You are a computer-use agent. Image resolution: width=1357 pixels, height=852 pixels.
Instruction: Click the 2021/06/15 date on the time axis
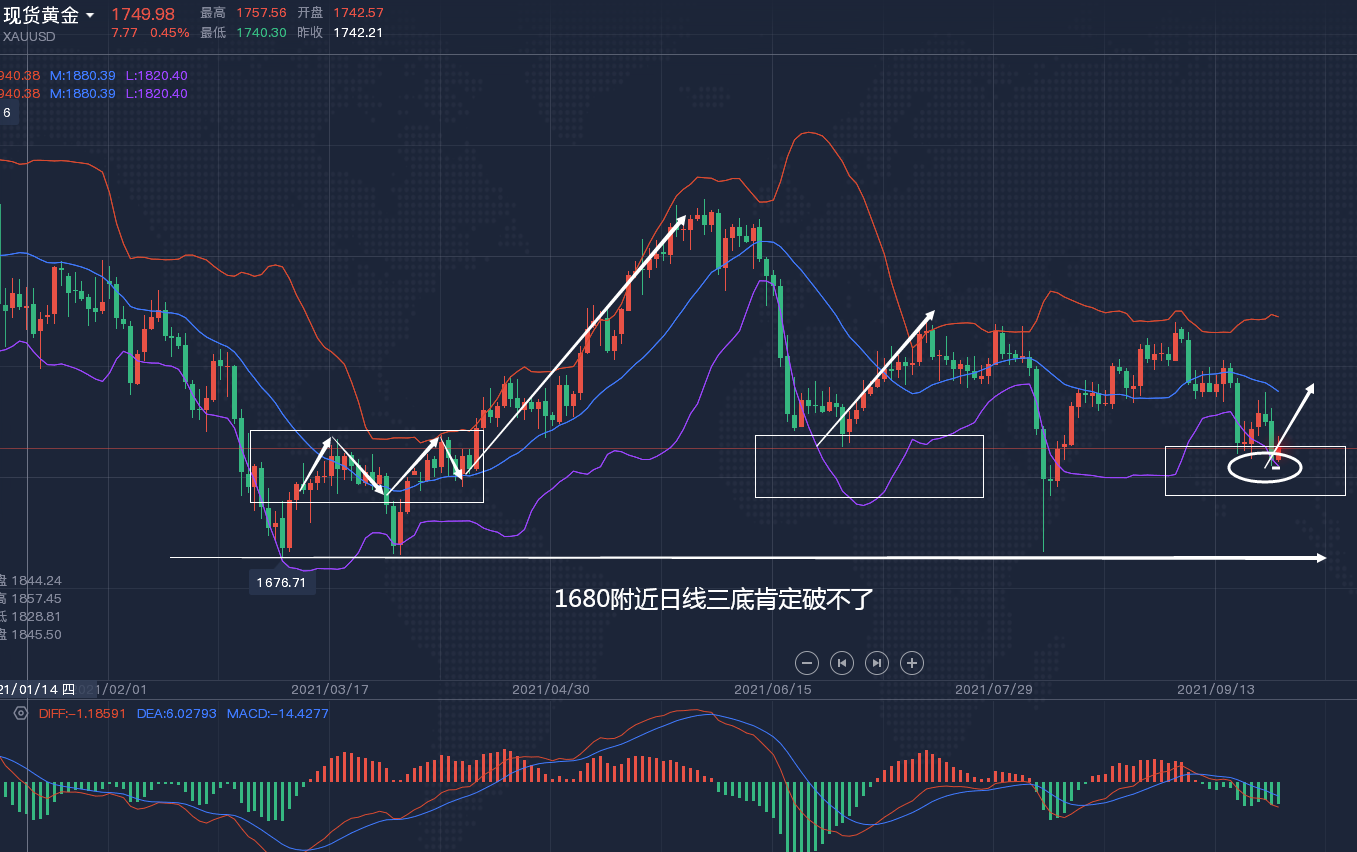[x=772, y=689]
